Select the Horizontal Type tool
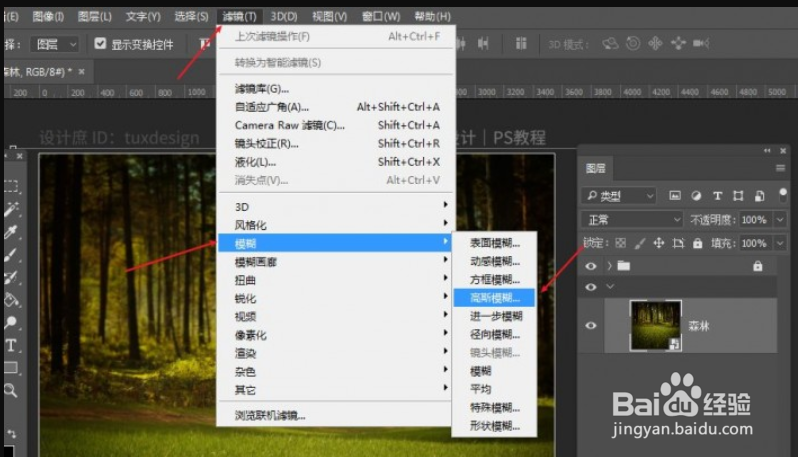 [11, 346]
